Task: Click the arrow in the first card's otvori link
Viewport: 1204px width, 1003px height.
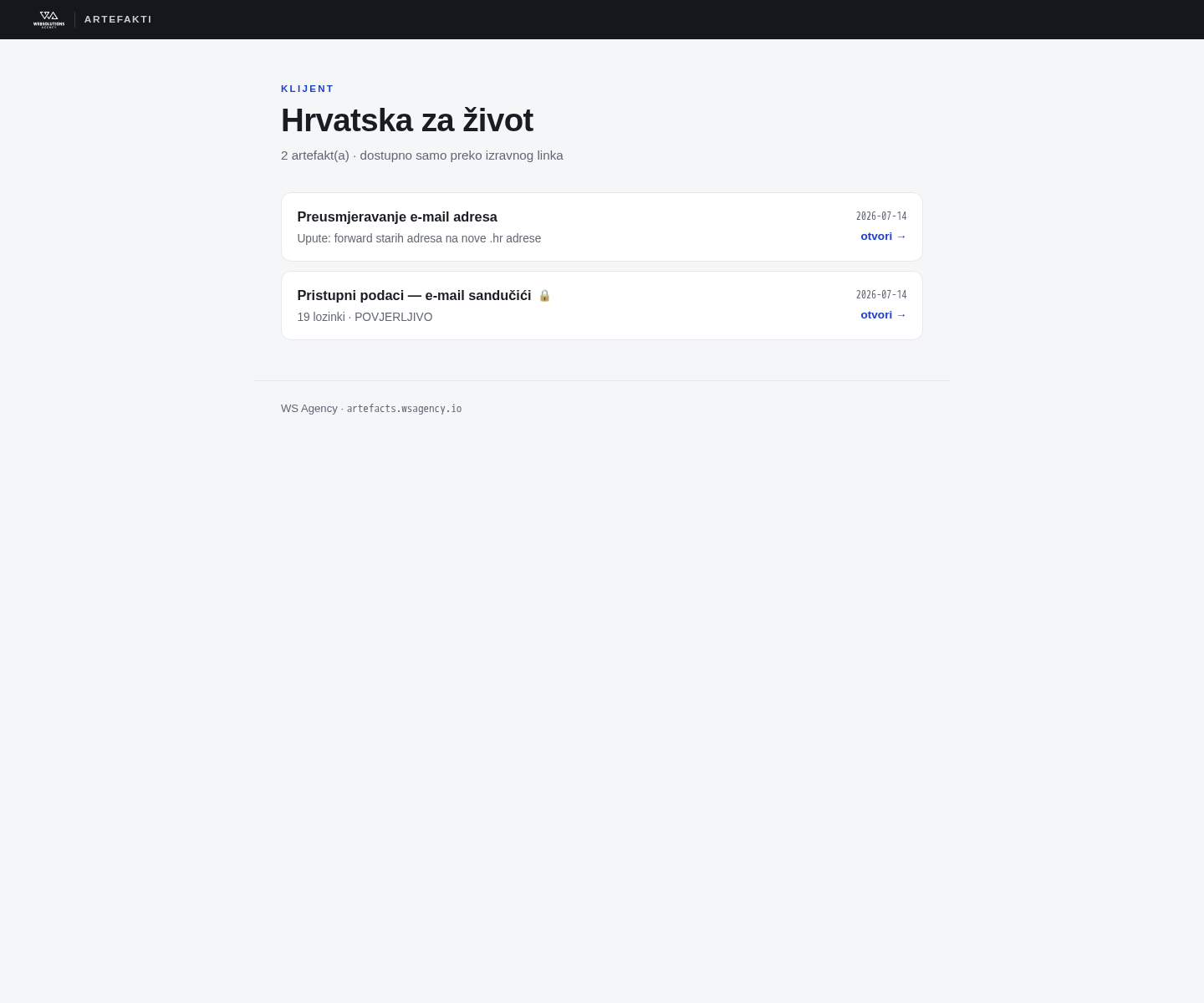Action: pyautogui.click(x=901, y=237)
